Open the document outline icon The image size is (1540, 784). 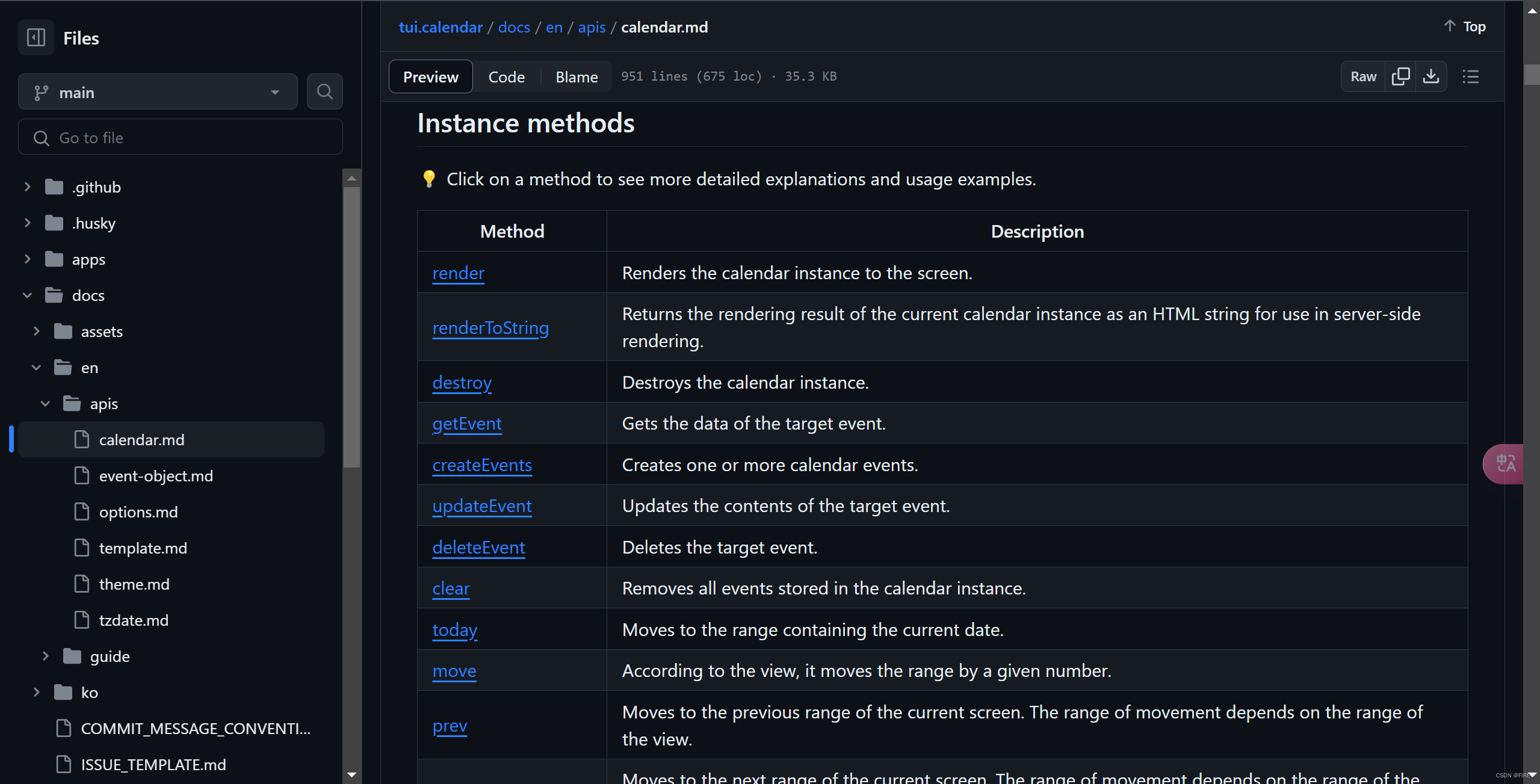click(1470, 76)
